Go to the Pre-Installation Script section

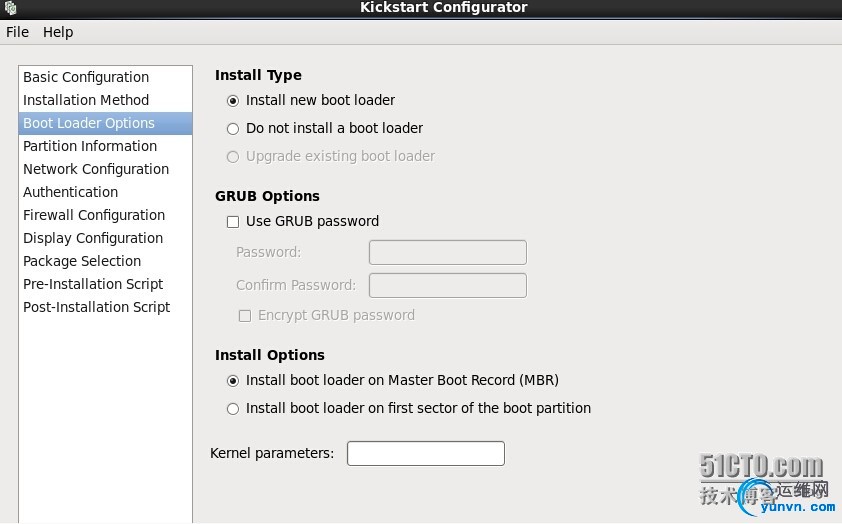tap(93, 284)
